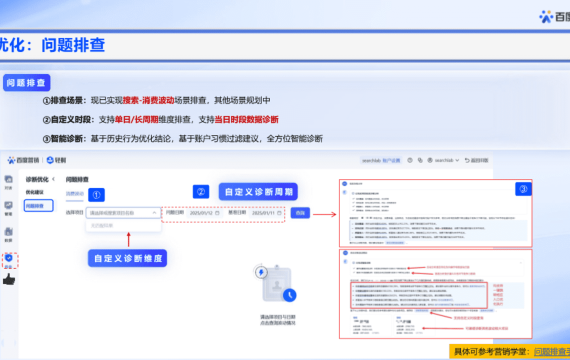570x360 pixels.
Task: Click the 百度营销 logo in app header
Action: [23, 160]
